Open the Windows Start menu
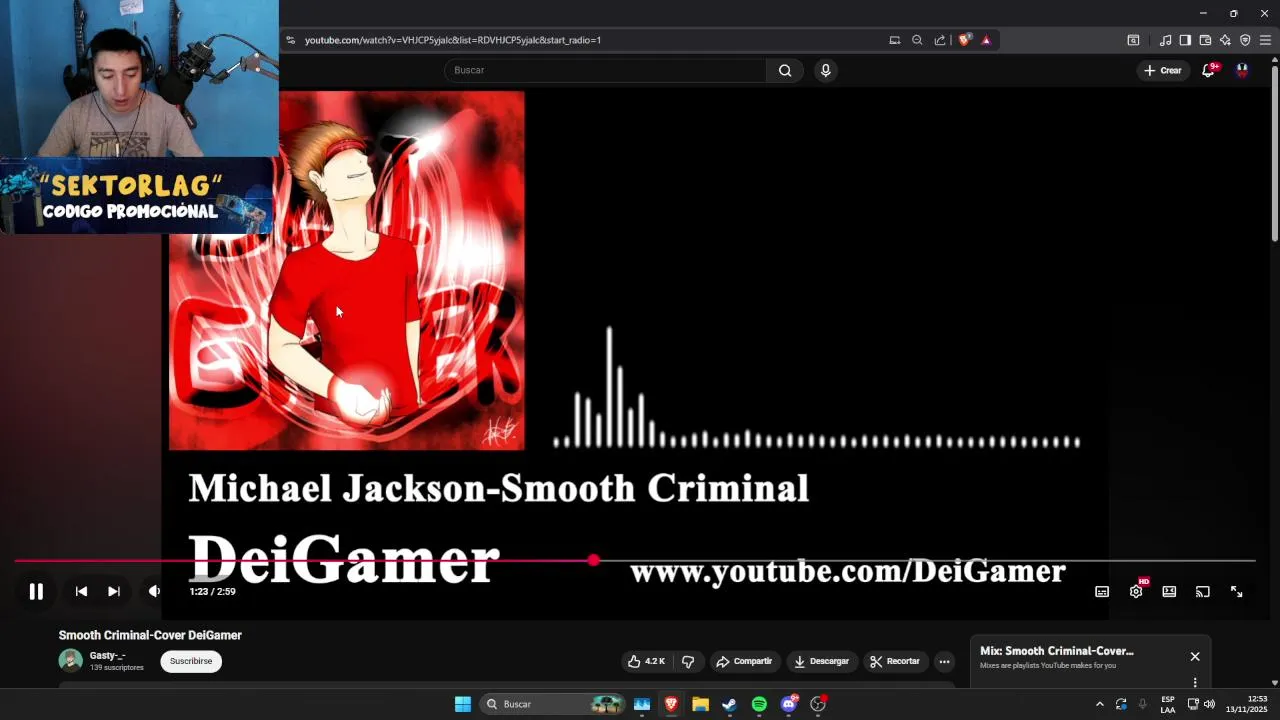Viewport: 1280px width, 720px height. tap(463, 704)
